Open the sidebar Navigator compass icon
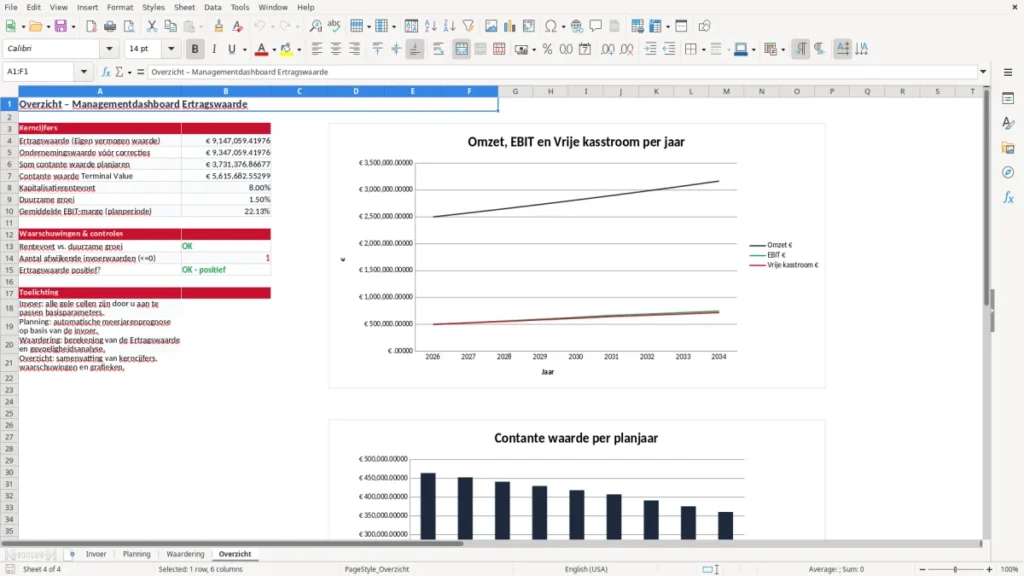1024x576 pixels. coord(1008,172)
